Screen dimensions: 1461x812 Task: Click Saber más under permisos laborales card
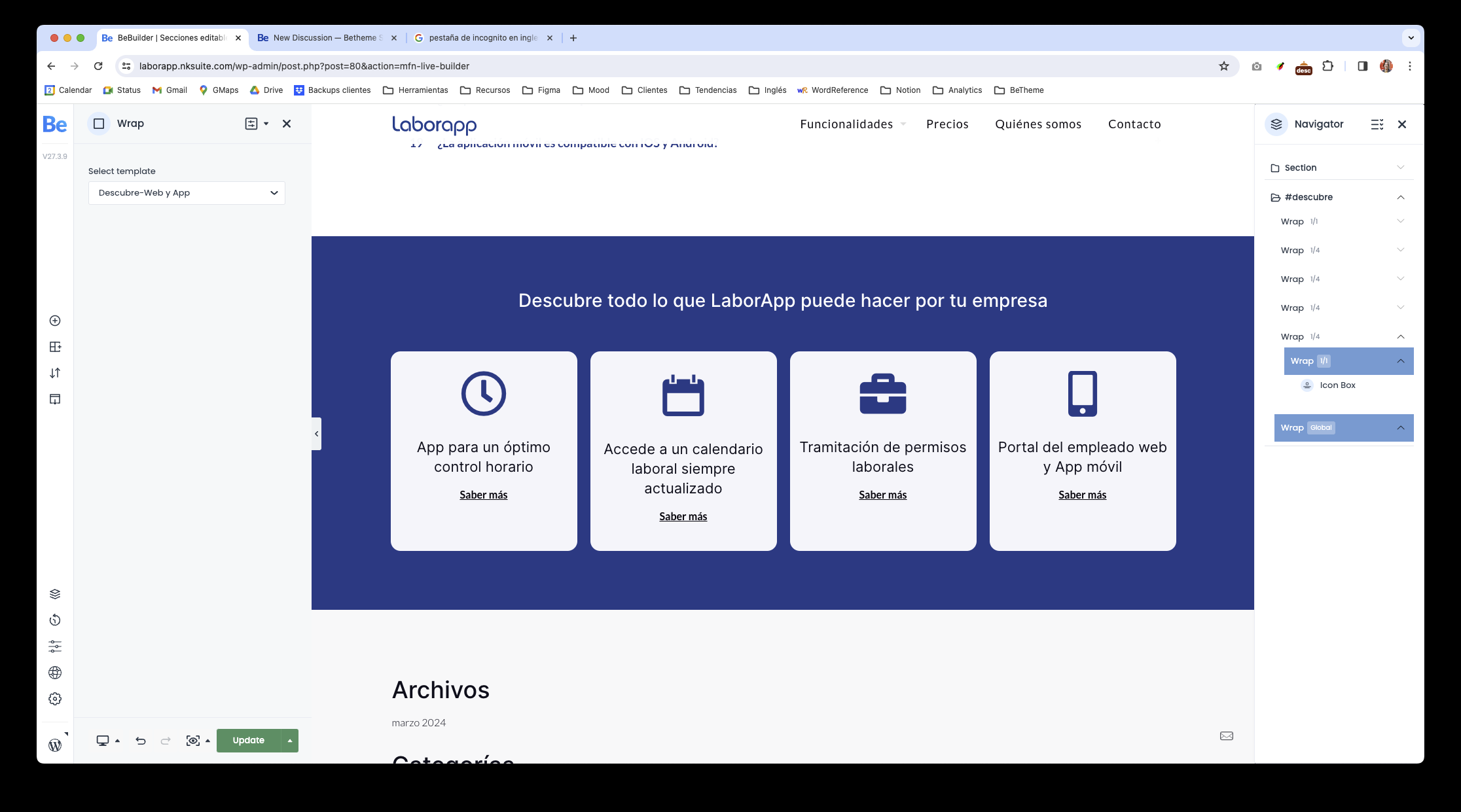point(883,495)
